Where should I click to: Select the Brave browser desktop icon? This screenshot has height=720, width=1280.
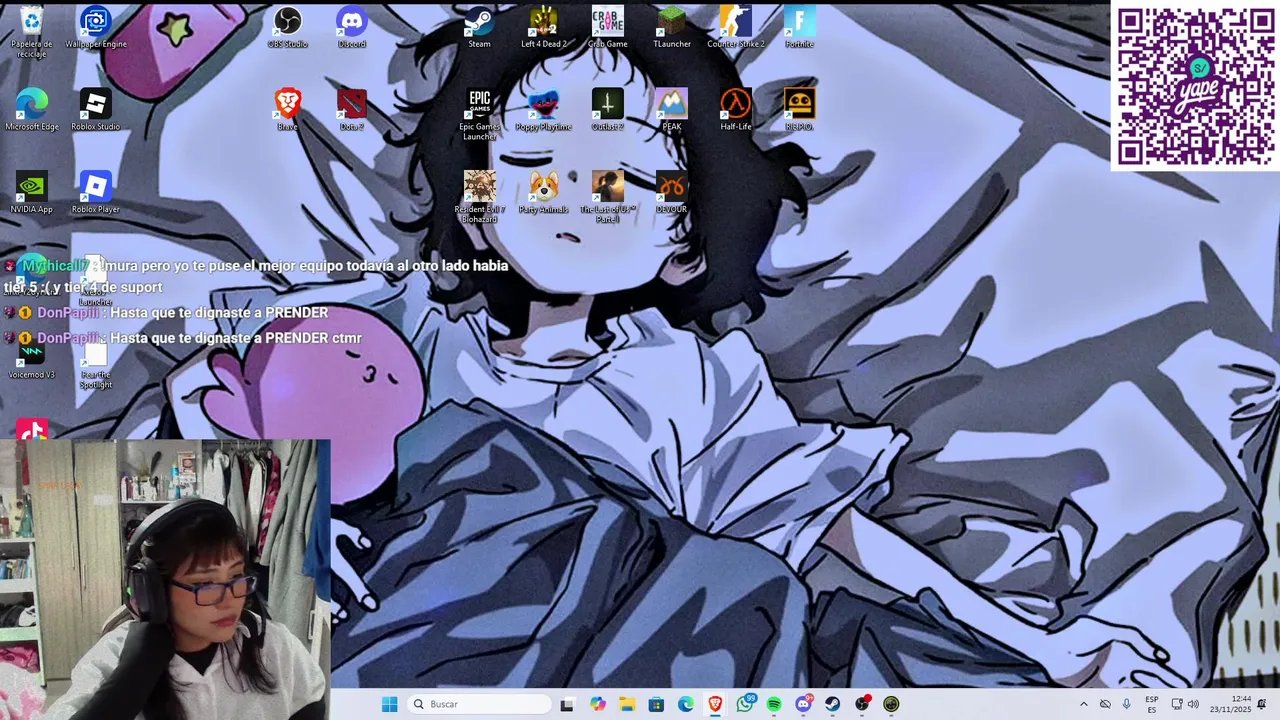[288, 110]
